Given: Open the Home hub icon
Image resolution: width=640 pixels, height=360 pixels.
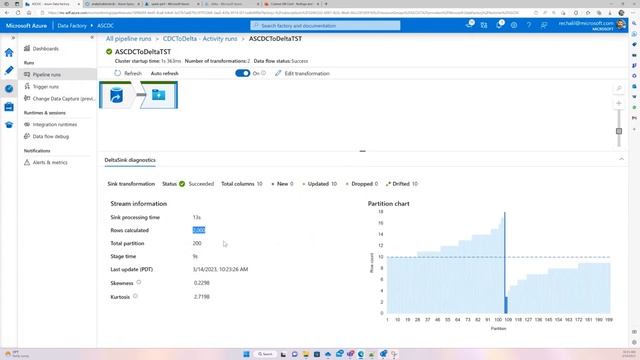Looking at the screenshot, I should [x=9, y=52].
